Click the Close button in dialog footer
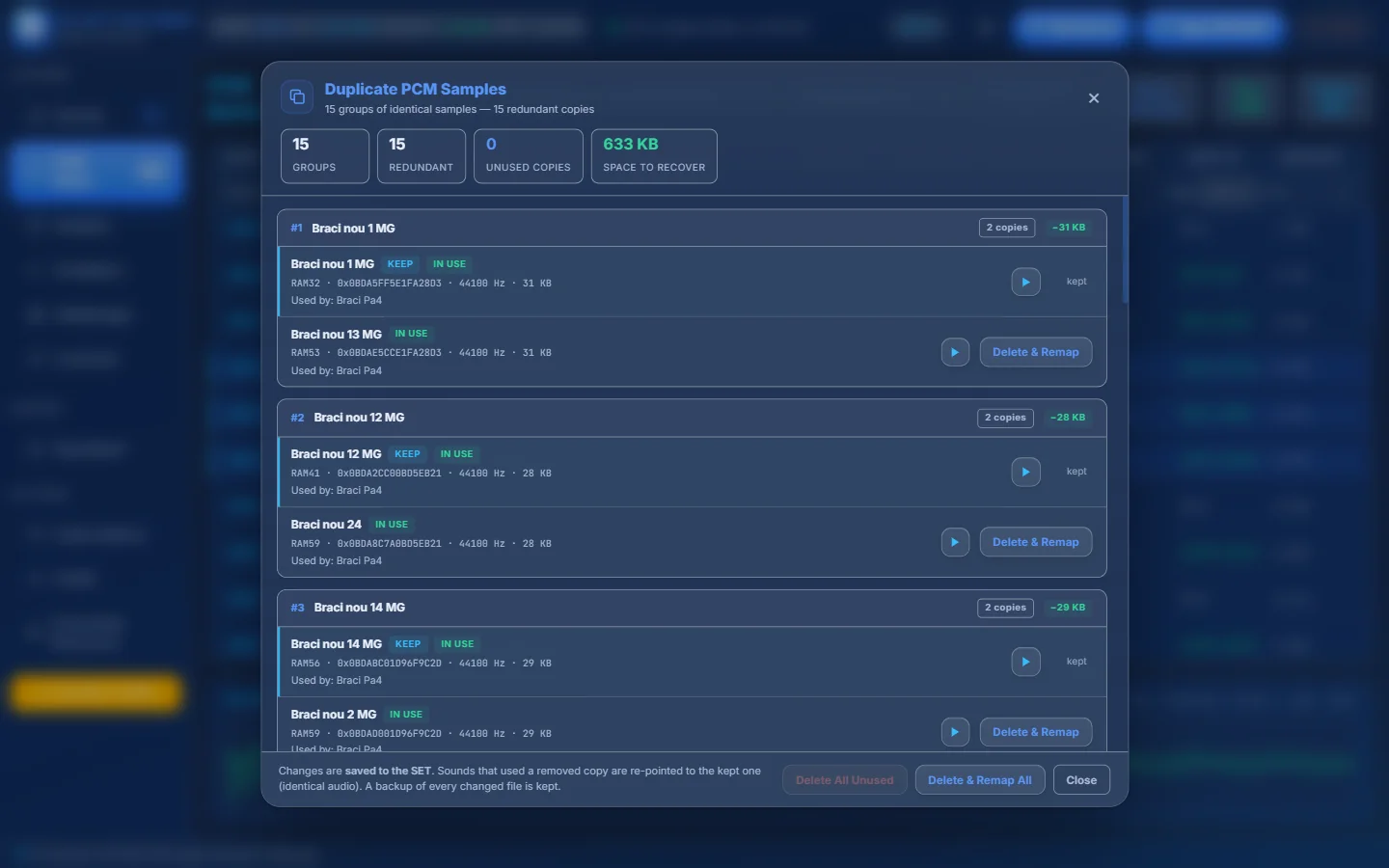 coord(1081,780)
